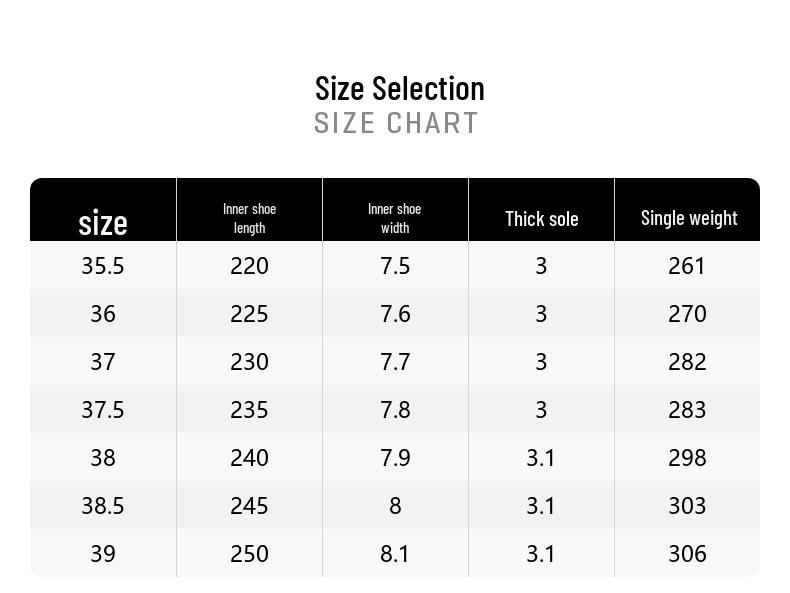Click the size 39 cell
This screenshot has height=593, width=790.
[x=103, y=554]
